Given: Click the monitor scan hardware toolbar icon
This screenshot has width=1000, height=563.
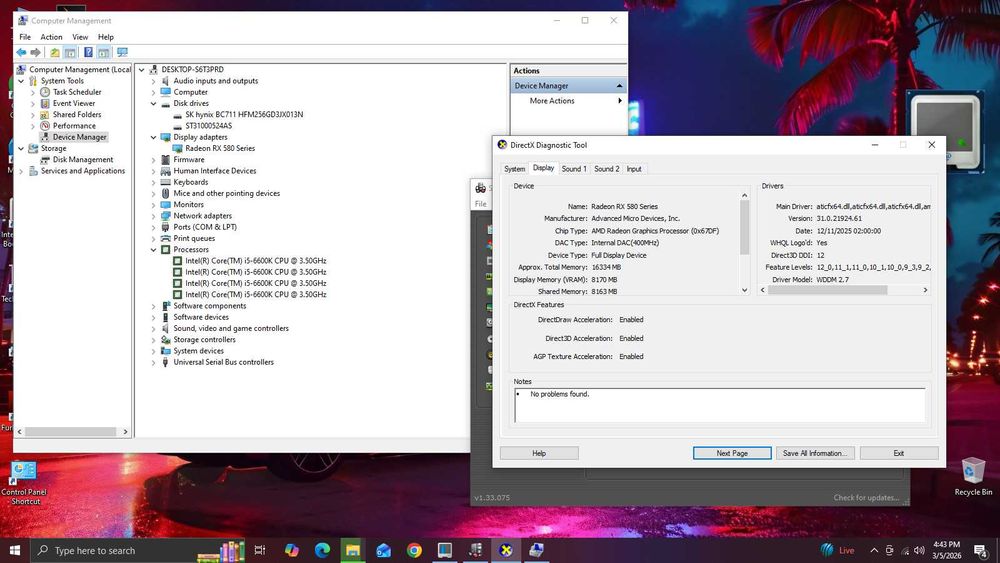Looking at the screenshot, I should [x=122, y=52].
